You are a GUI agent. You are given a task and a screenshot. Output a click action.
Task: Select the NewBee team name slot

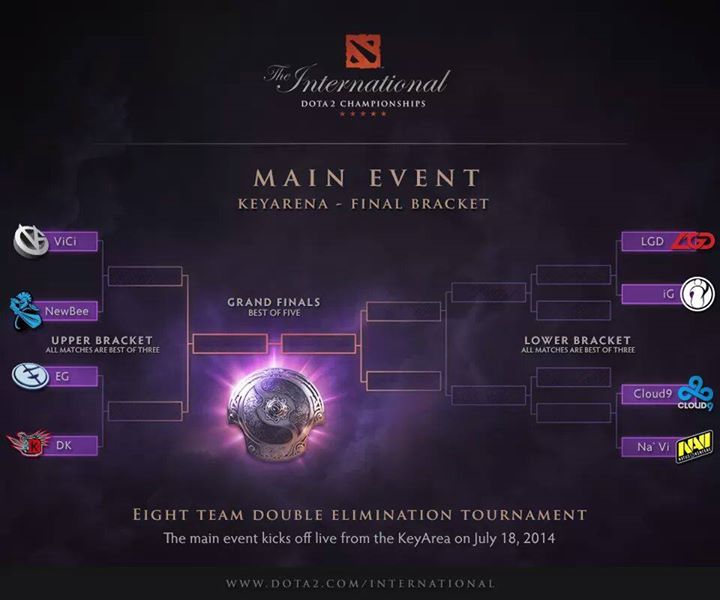71,311
